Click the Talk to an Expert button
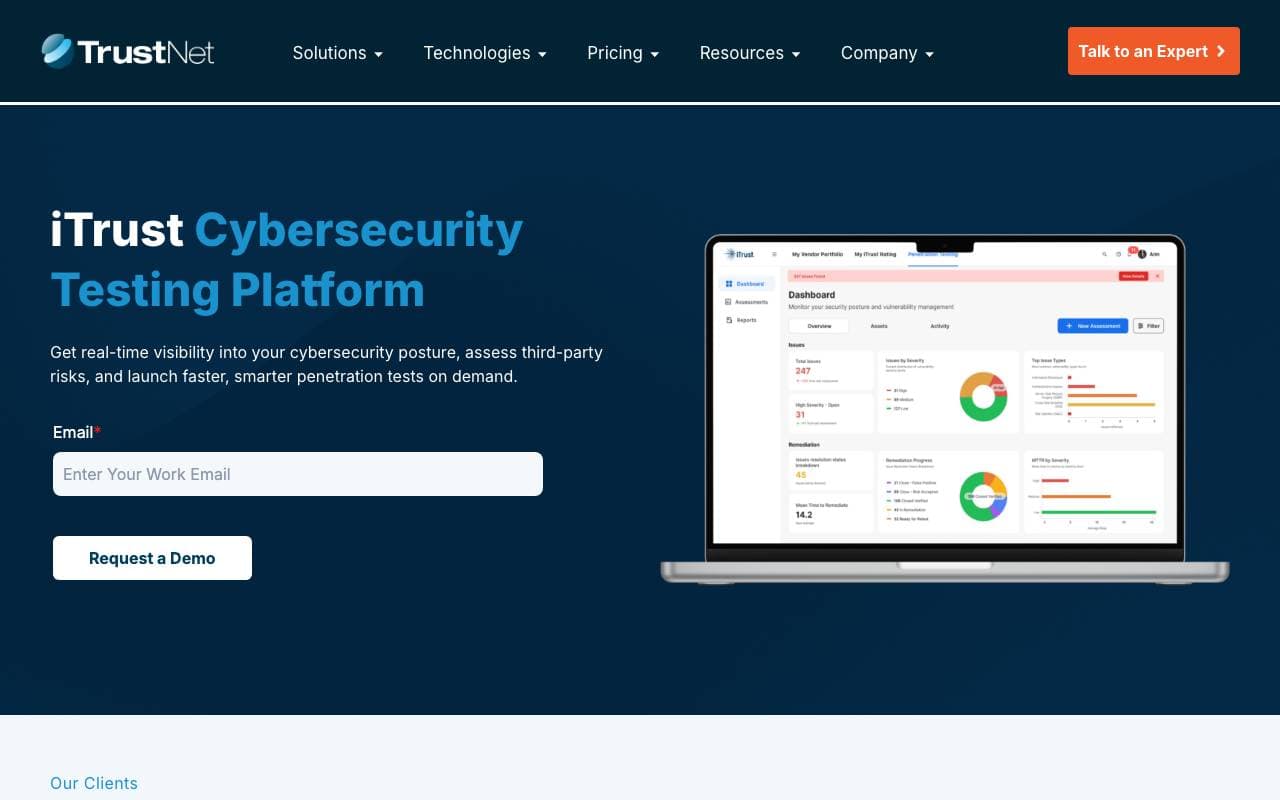 [x=1154, y=51]
